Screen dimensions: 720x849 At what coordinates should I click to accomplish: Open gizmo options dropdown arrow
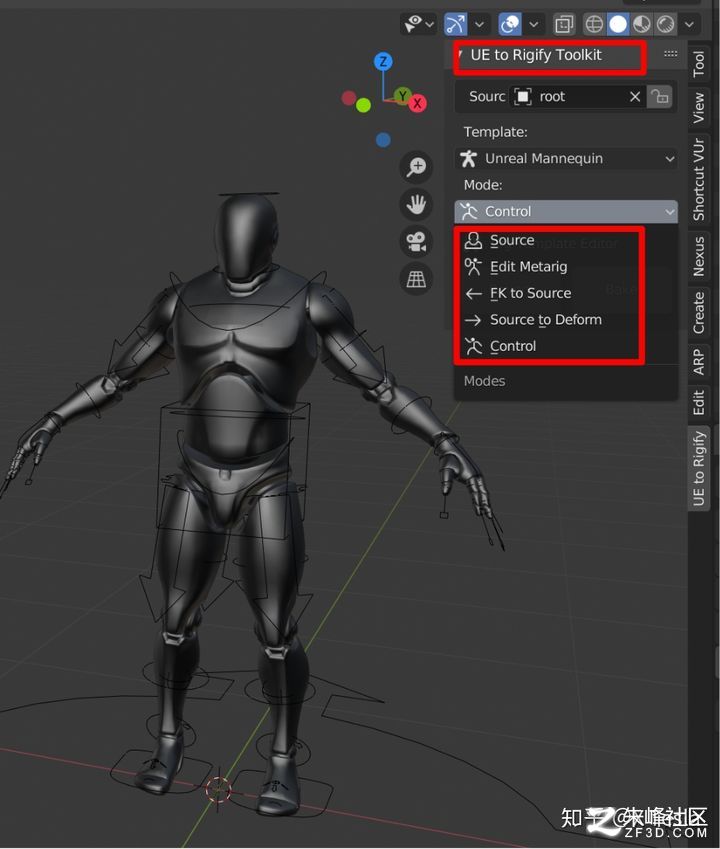480,24
